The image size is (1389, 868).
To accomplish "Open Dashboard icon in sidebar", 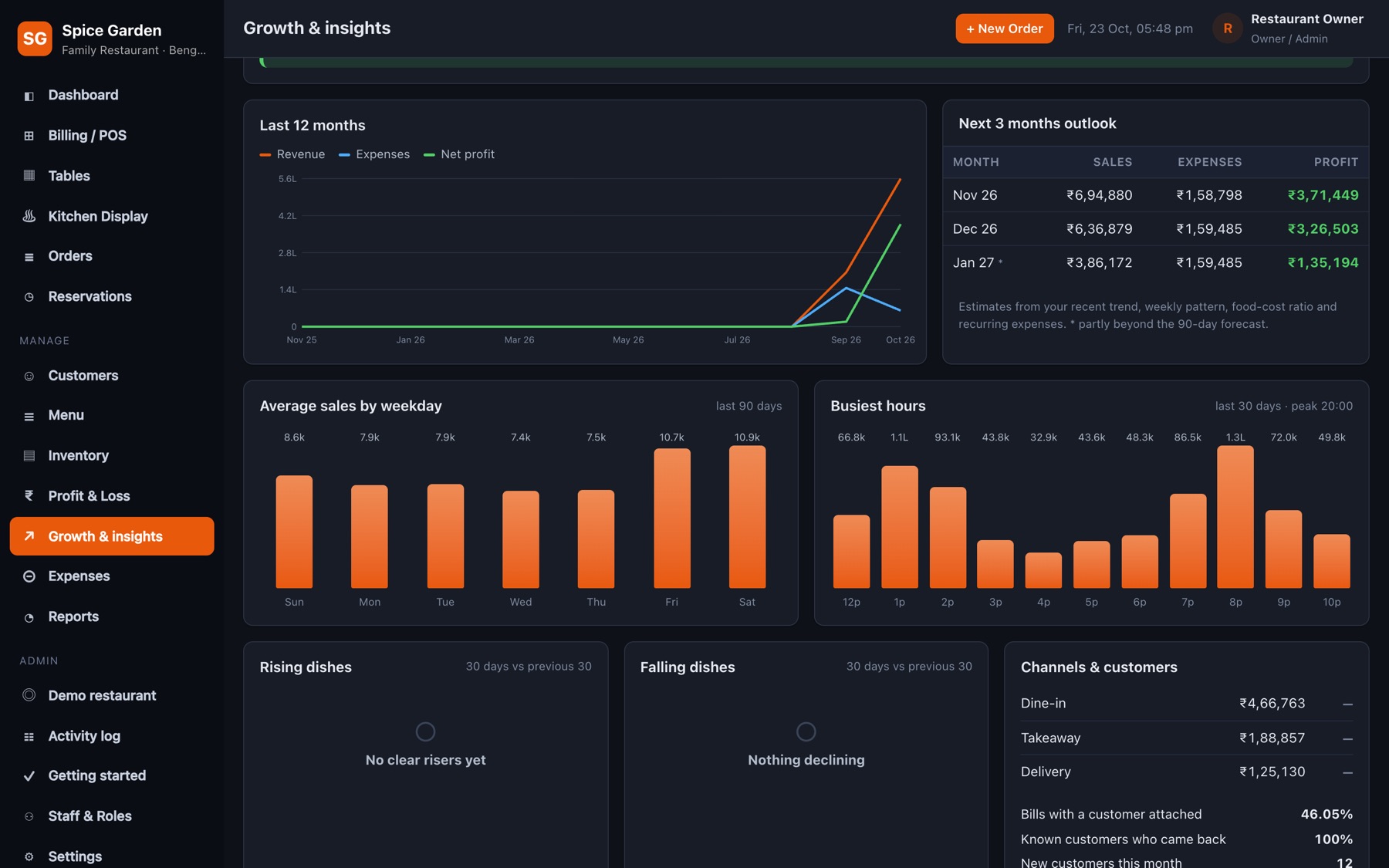I will tap(29, 96).
